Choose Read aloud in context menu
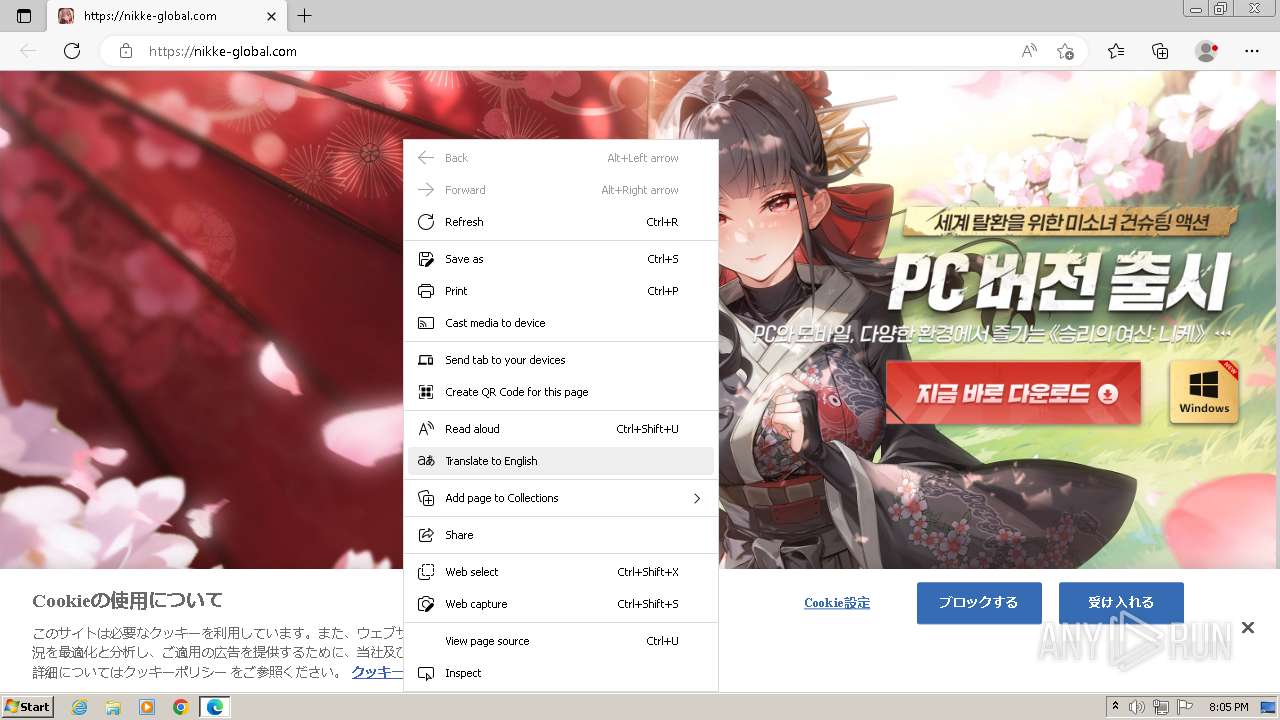Image resolution: width=1280 pixels, height=720 pixels. pos(561,429)
